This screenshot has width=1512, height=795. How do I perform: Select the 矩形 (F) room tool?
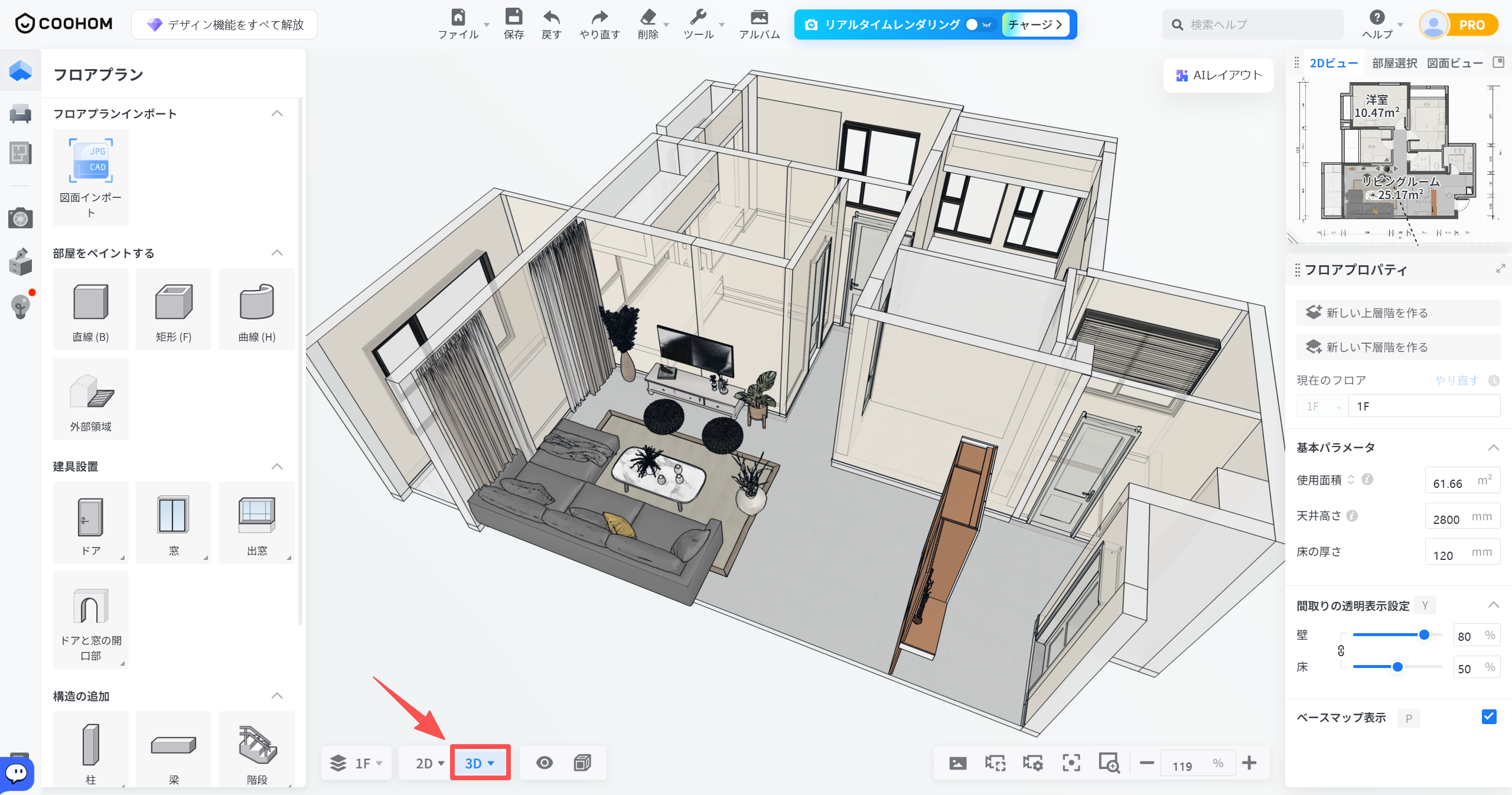coord(174,309)
